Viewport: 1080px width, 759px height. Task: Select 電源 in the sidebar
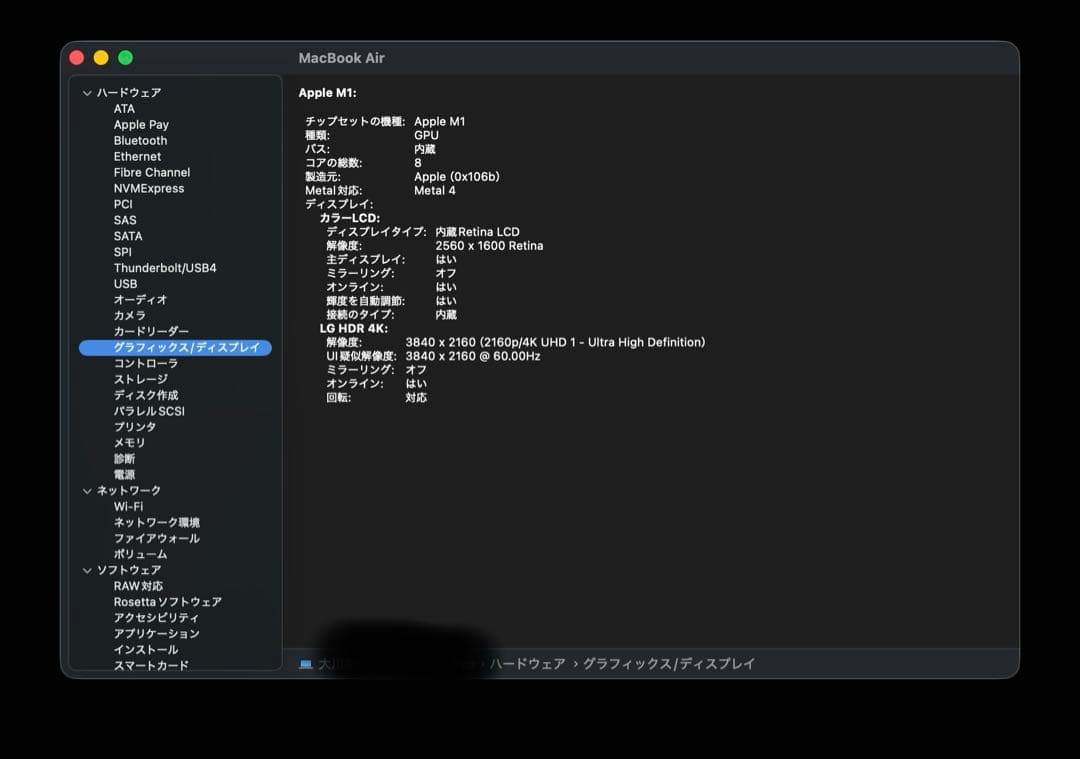tap(124, 475)
